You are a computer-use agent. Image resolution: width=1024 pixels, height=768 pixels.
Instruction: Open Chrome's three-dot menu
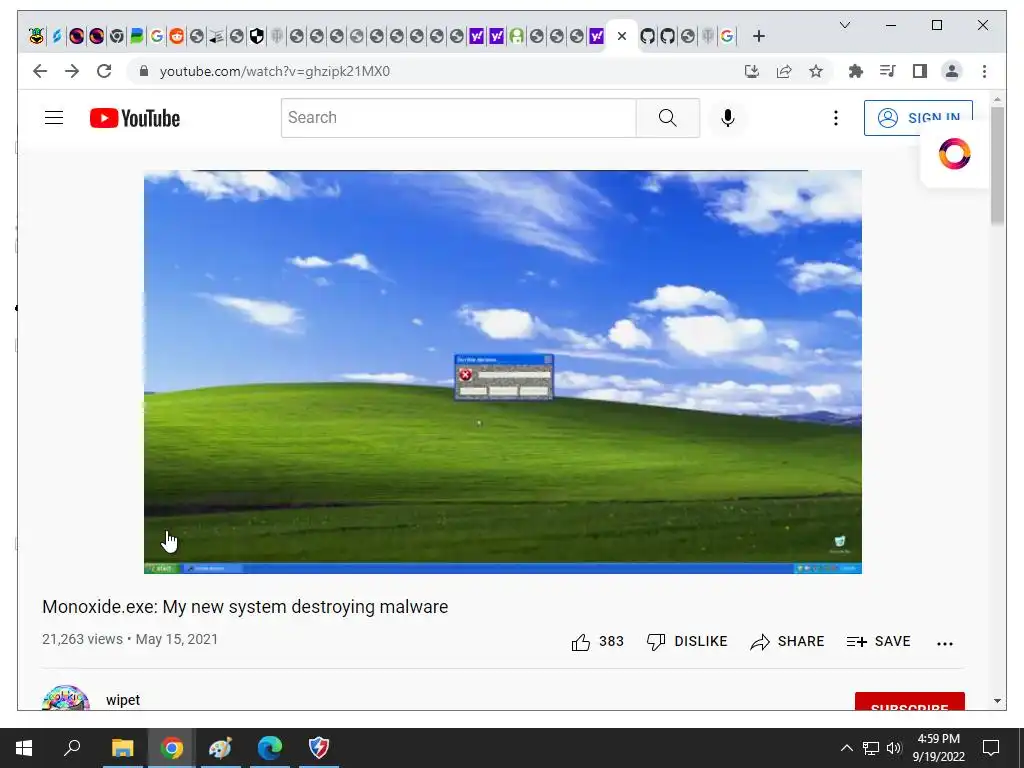pyautogui.click(x=984, y=71)
